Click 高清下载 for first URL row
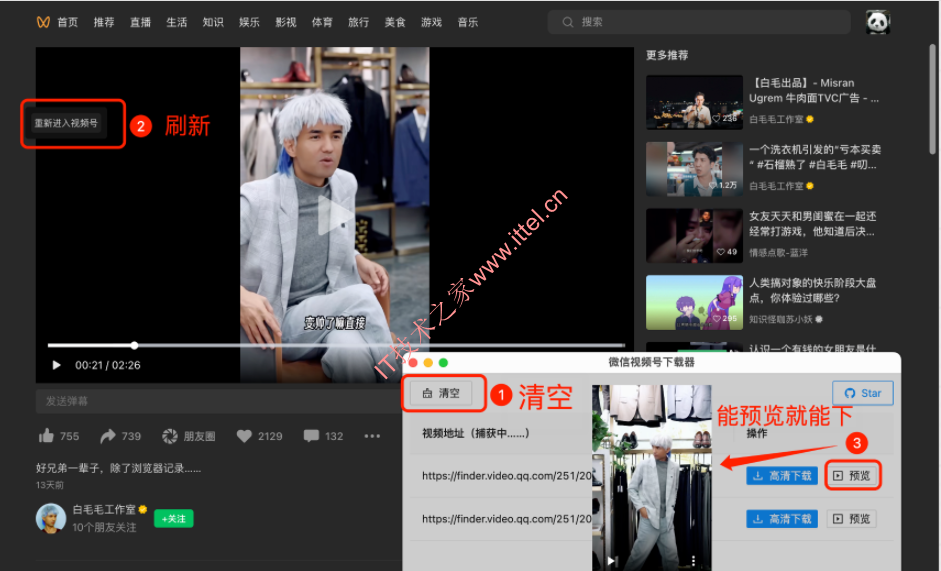 click(782, 476)
